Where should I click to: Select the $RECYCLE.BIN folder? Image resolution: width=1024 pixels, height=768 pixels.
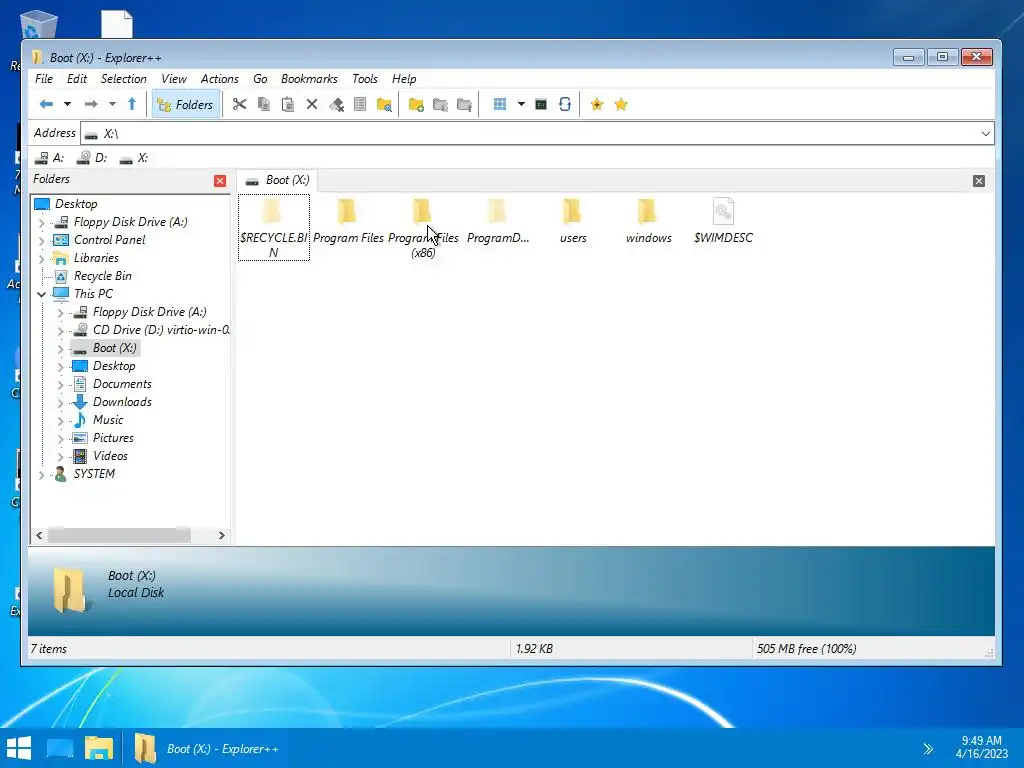point(274,227)
